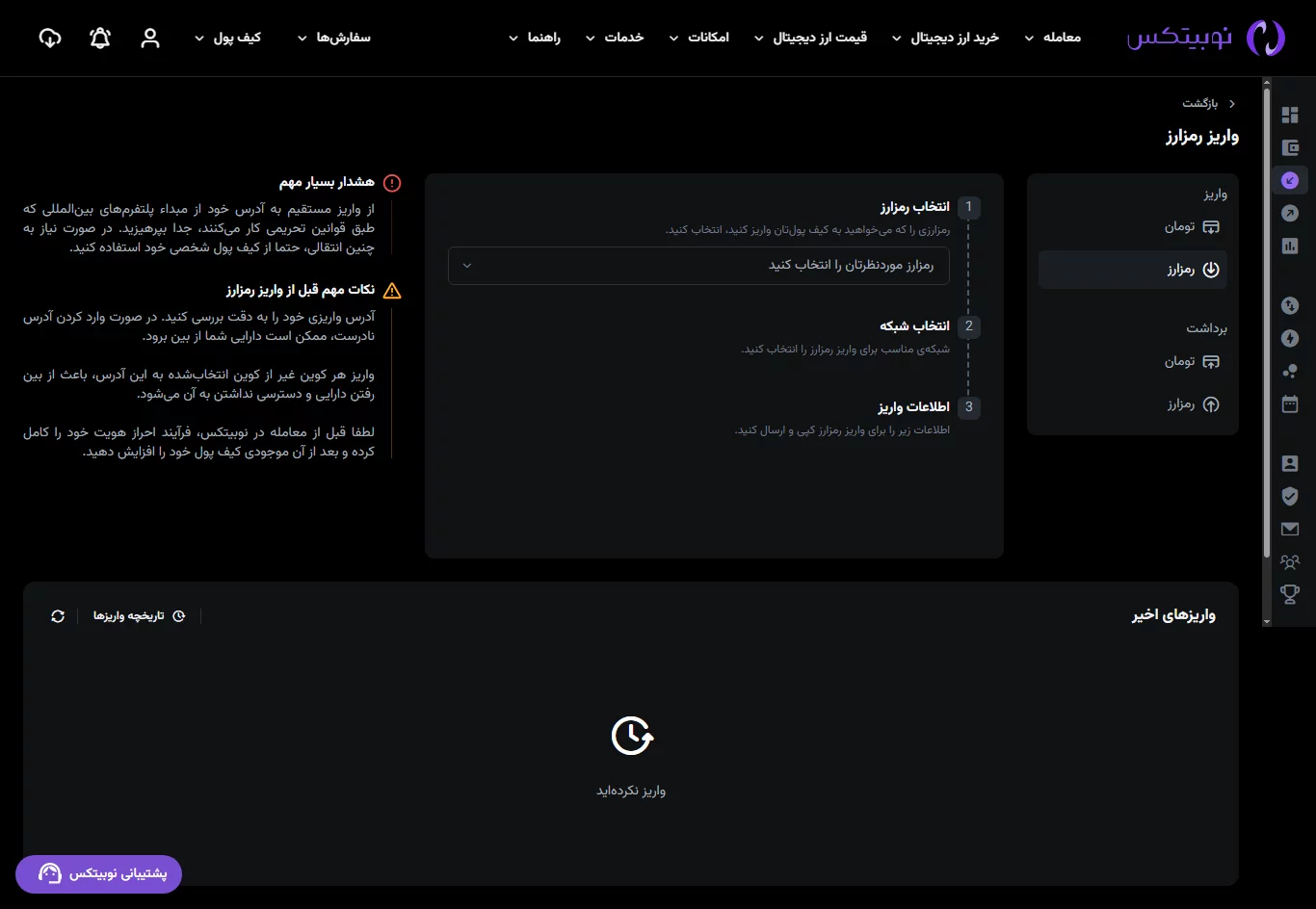Open the lightning bolt sidebar icon

pyautogui.click(x=1290, y=339)
